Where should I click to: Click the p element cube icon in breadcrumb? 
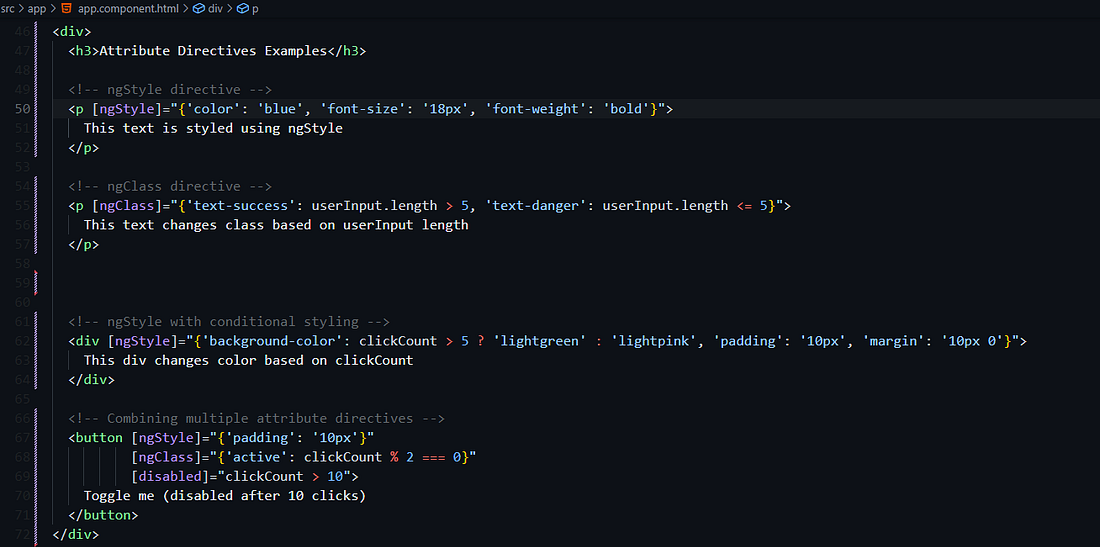point(243,8)
